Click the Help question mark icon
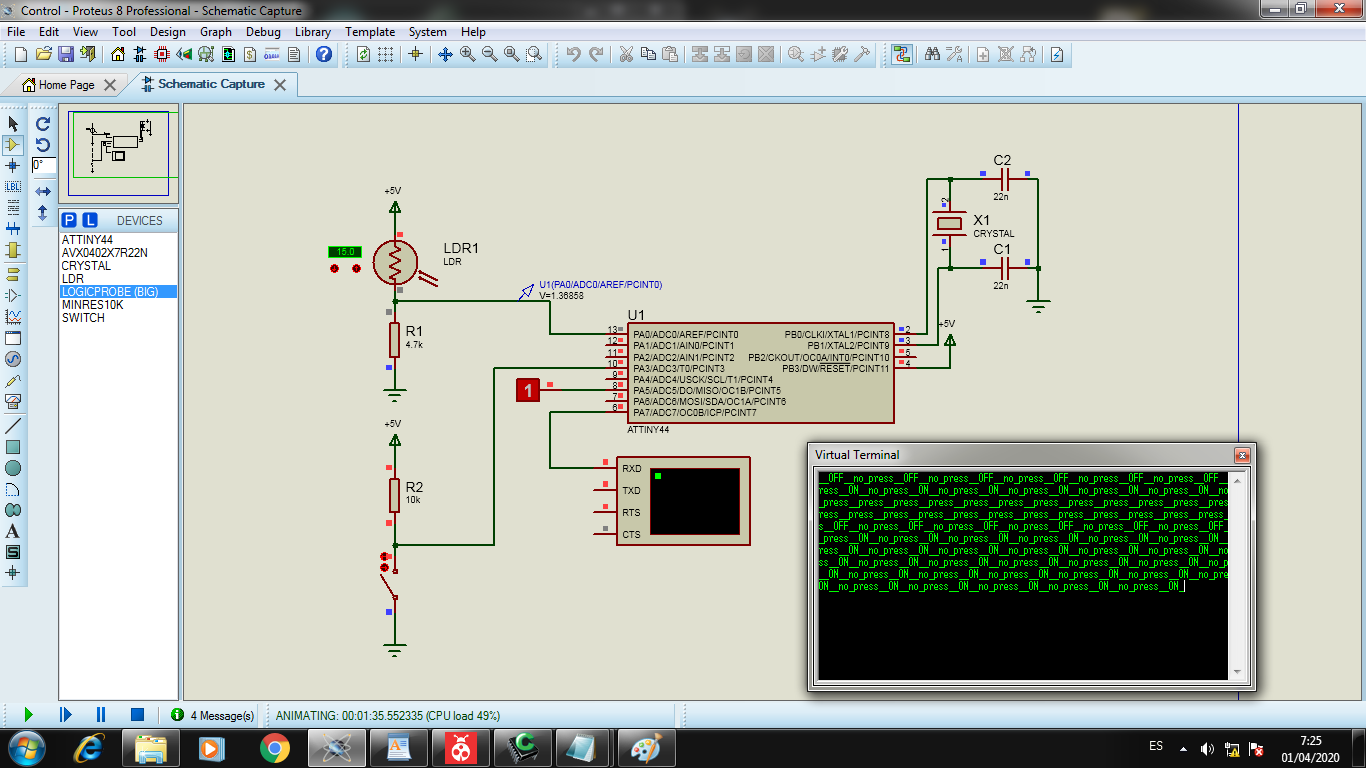The width and height of the screenshot is (1366, 768). click(323, 54)
